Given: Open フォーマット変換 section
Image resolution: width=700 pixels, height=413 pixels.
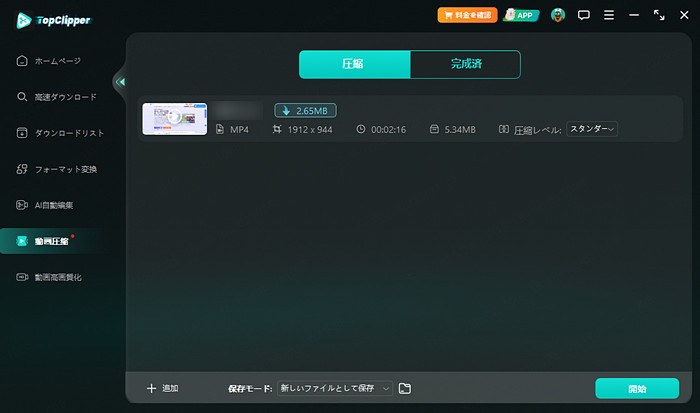Looking at the screenshot, I should (56, 169).
